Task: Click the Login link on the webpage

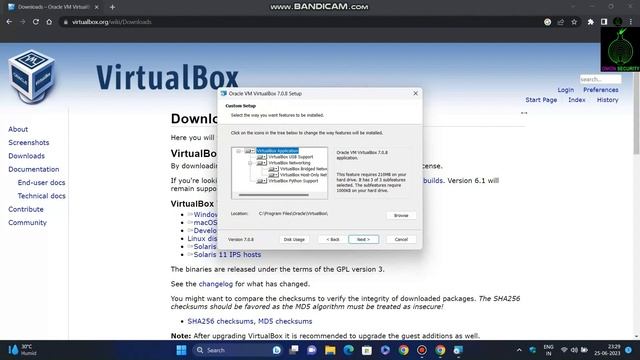Action: (x=565, y=90)
